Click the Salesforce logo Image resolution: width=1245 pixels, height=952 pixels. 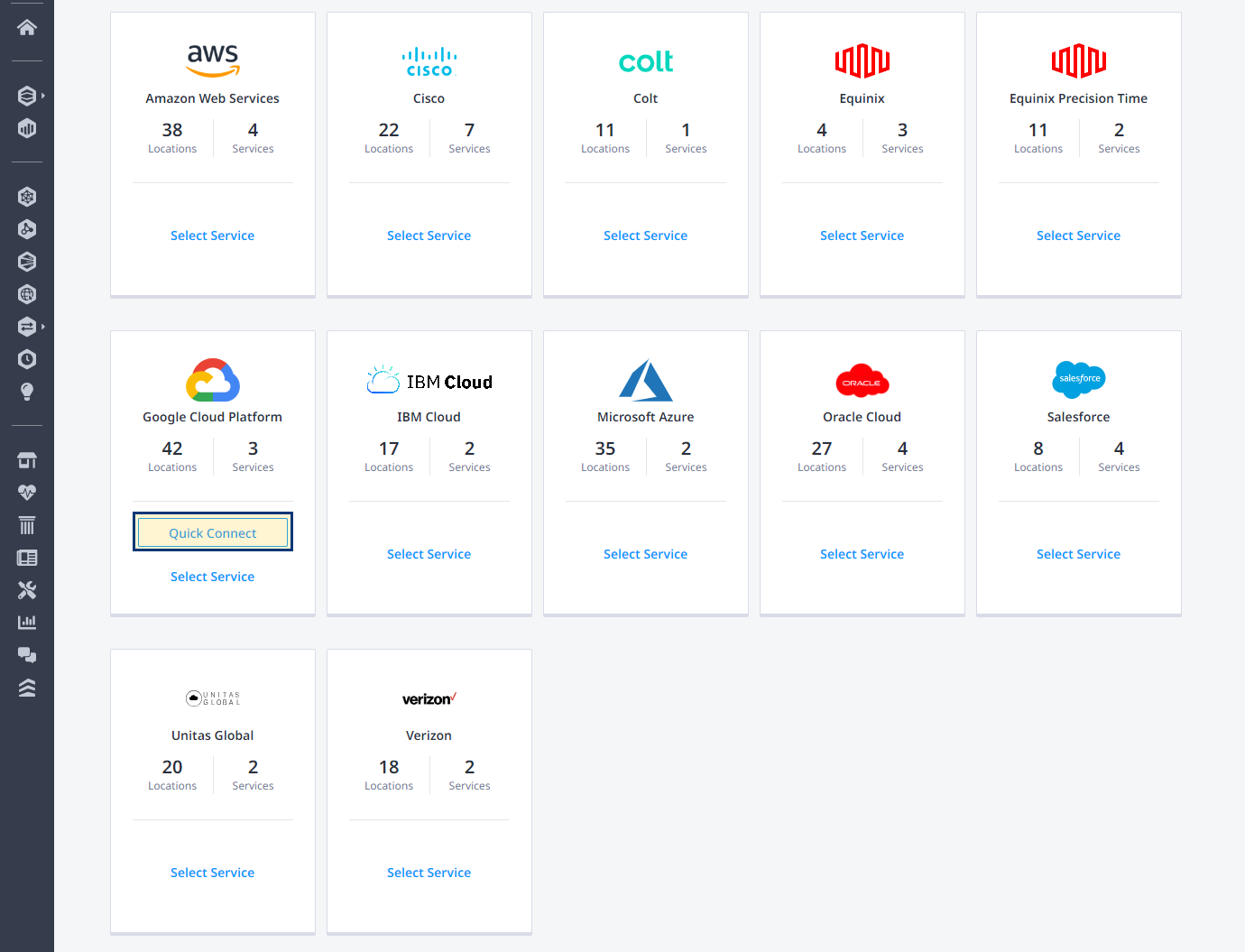coord(1079,379)
